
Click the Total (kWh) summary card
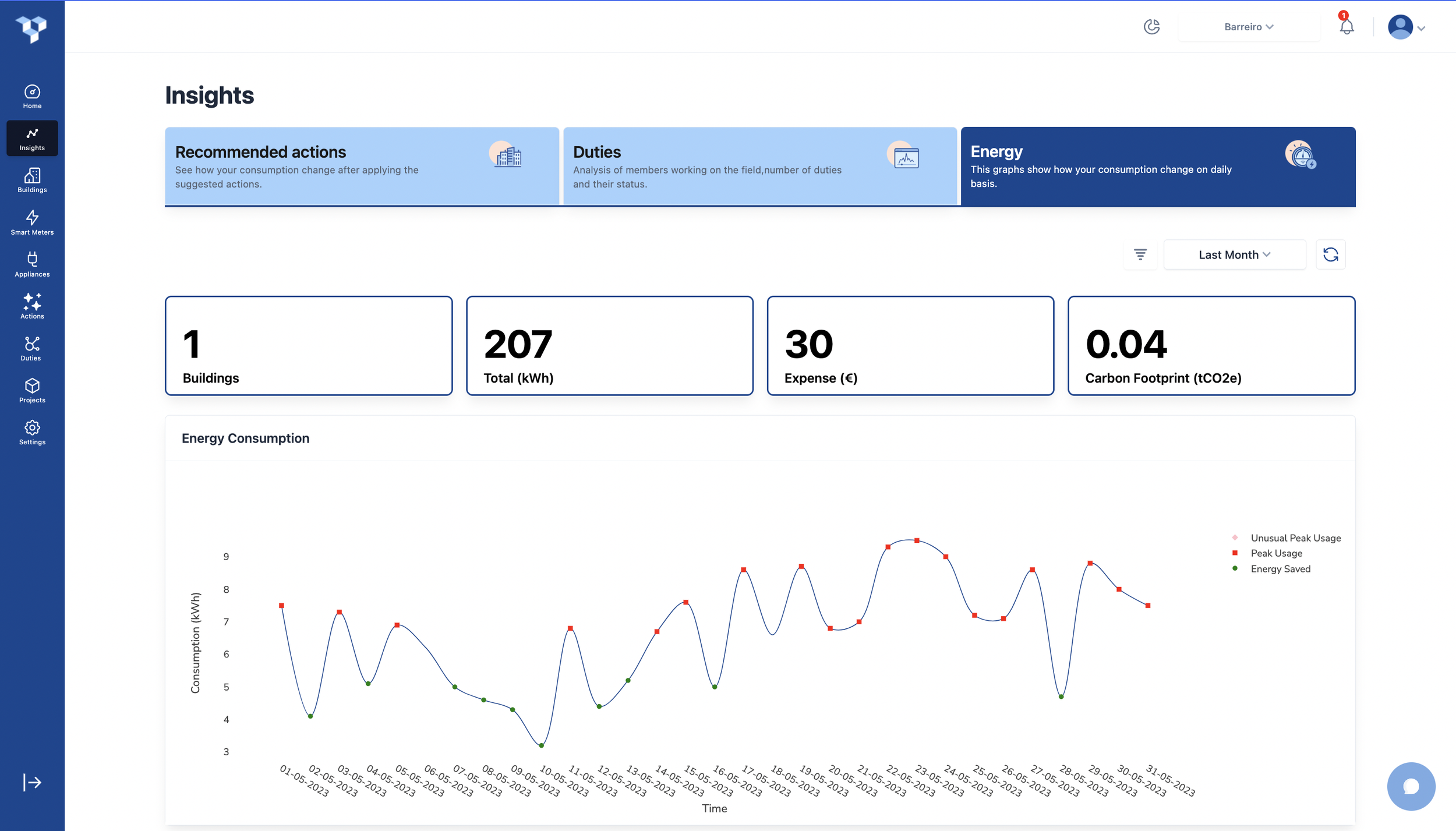point(609,345)
